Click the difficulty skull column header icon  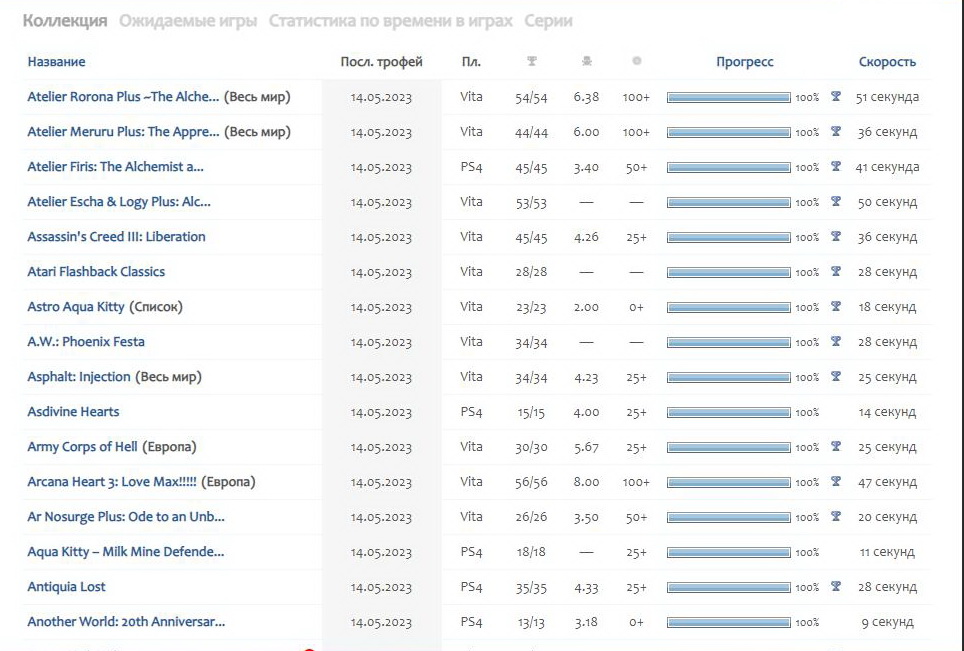tap(586, 62)
